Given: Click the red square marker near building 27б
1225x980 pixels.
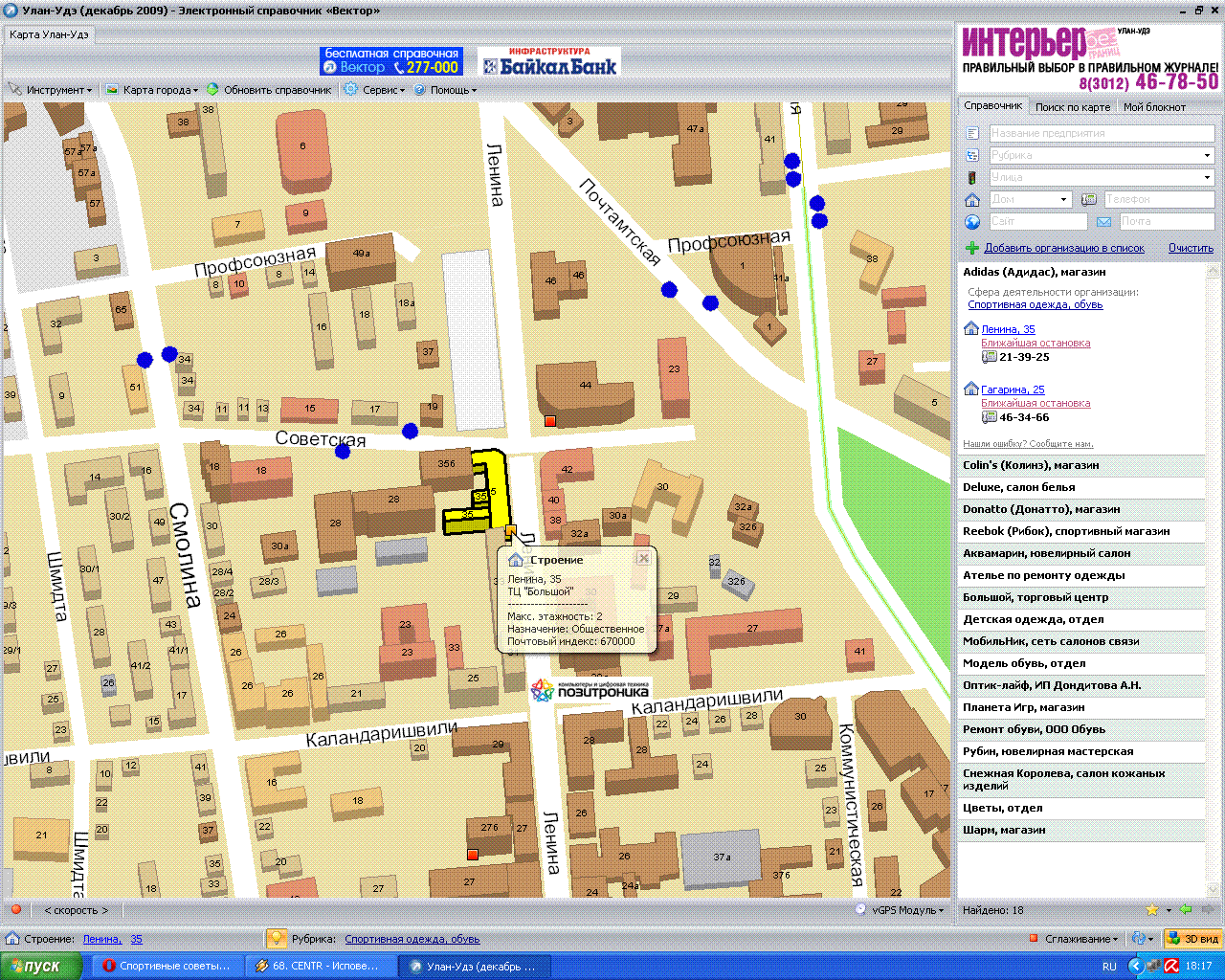Looking at the screenshot, I should (x=472, y=854).
